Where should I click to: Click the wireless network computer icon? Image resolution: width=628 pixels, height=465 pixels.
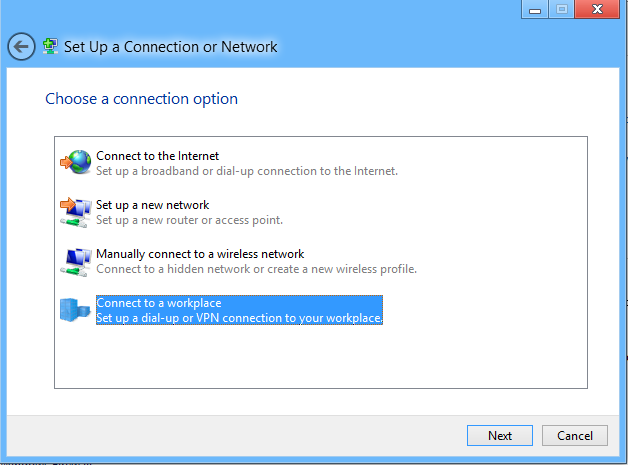[75, 261]
